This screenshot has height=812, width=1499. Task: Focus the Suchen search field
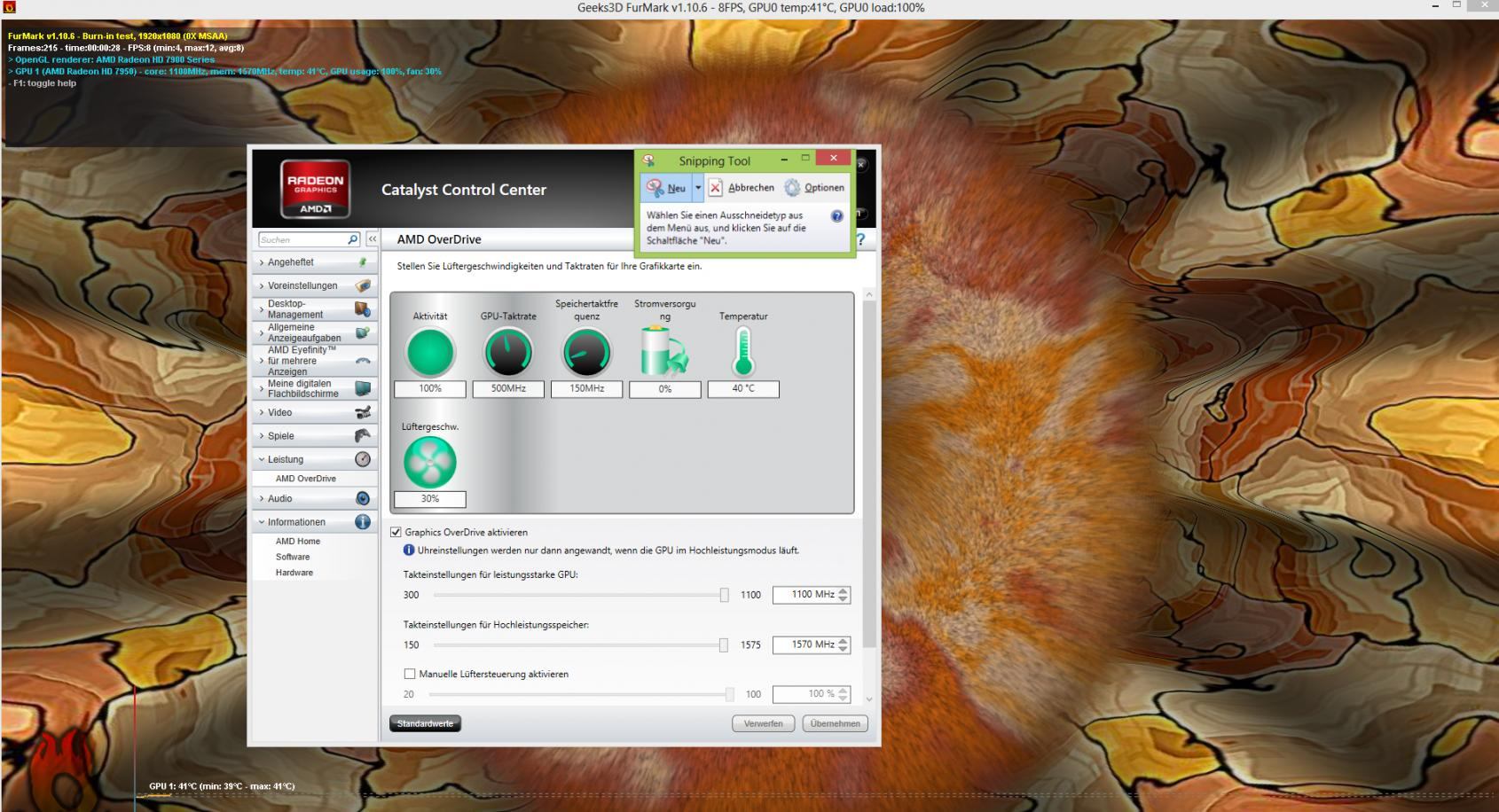click(302, 239)
